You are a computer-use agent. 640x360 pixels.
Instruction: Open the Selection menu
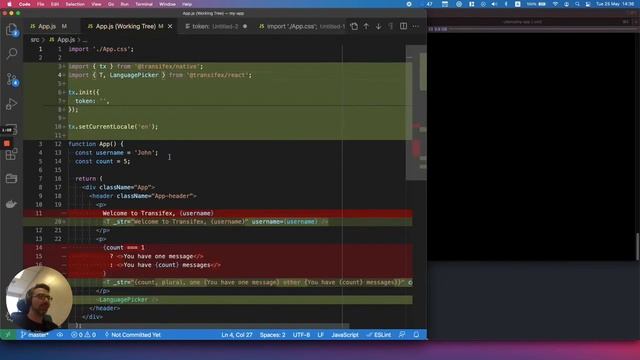[75, 4]
